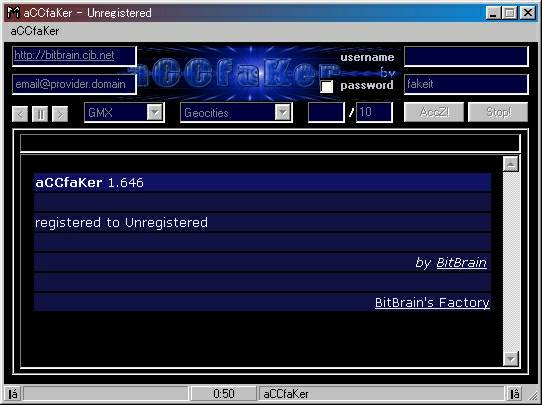Click the scrollbar up arrow
This screenshot has width=542, height=405.
pyautogui.click(x=511, y=164)
